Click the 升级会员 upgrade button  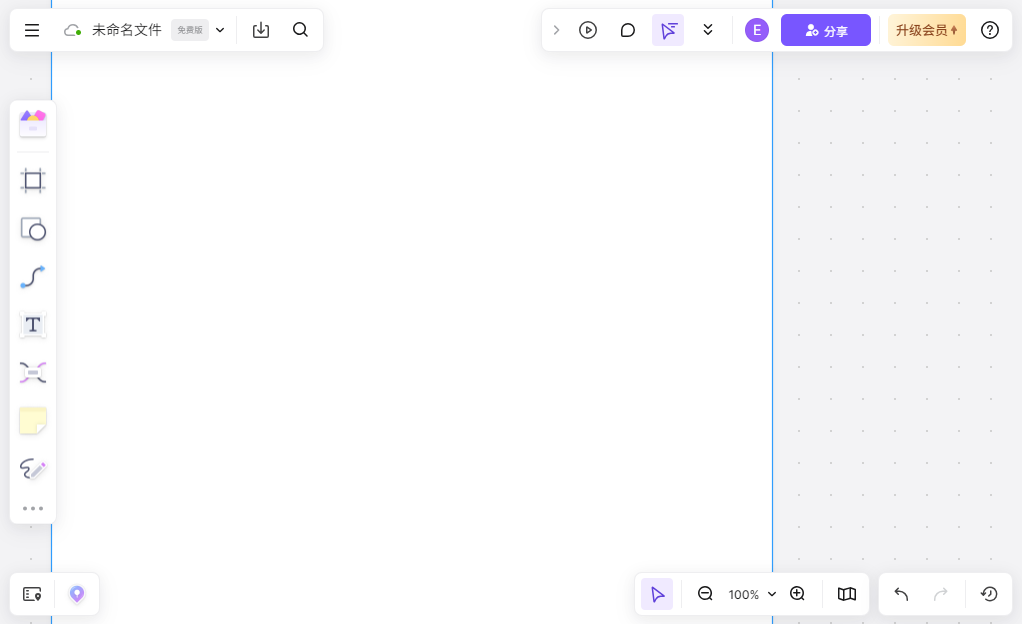[x=927, y=30]
